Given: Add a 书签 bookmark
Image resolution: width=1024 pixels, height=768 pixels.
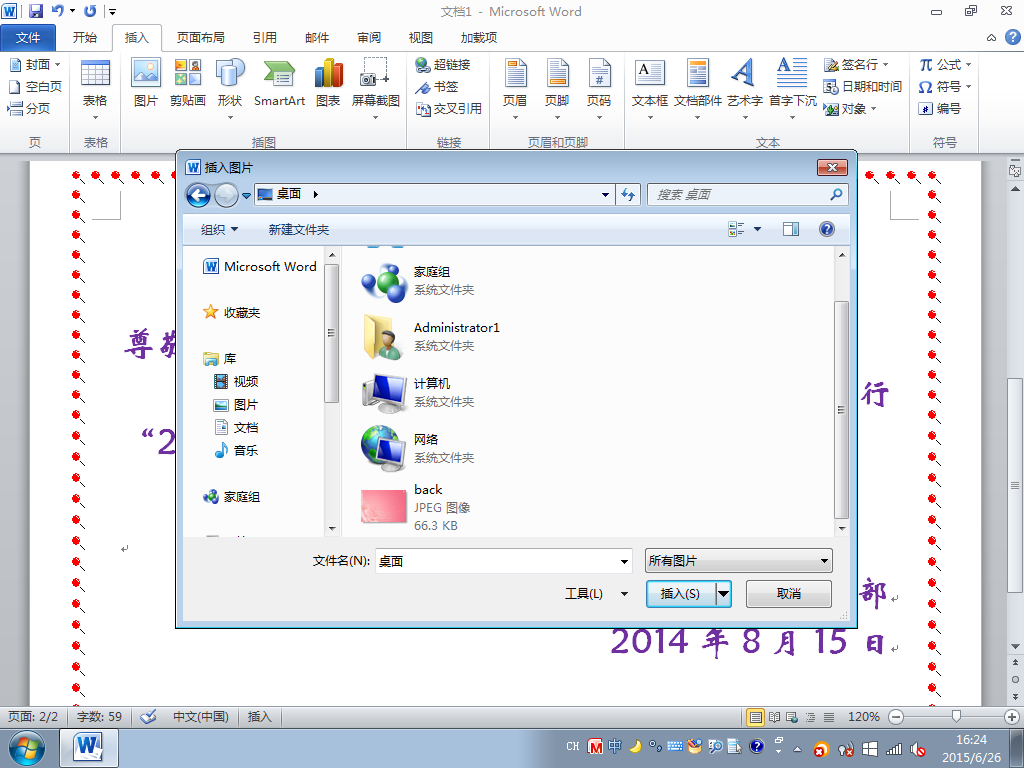Looking at the screenshot, I should point(437,87).
